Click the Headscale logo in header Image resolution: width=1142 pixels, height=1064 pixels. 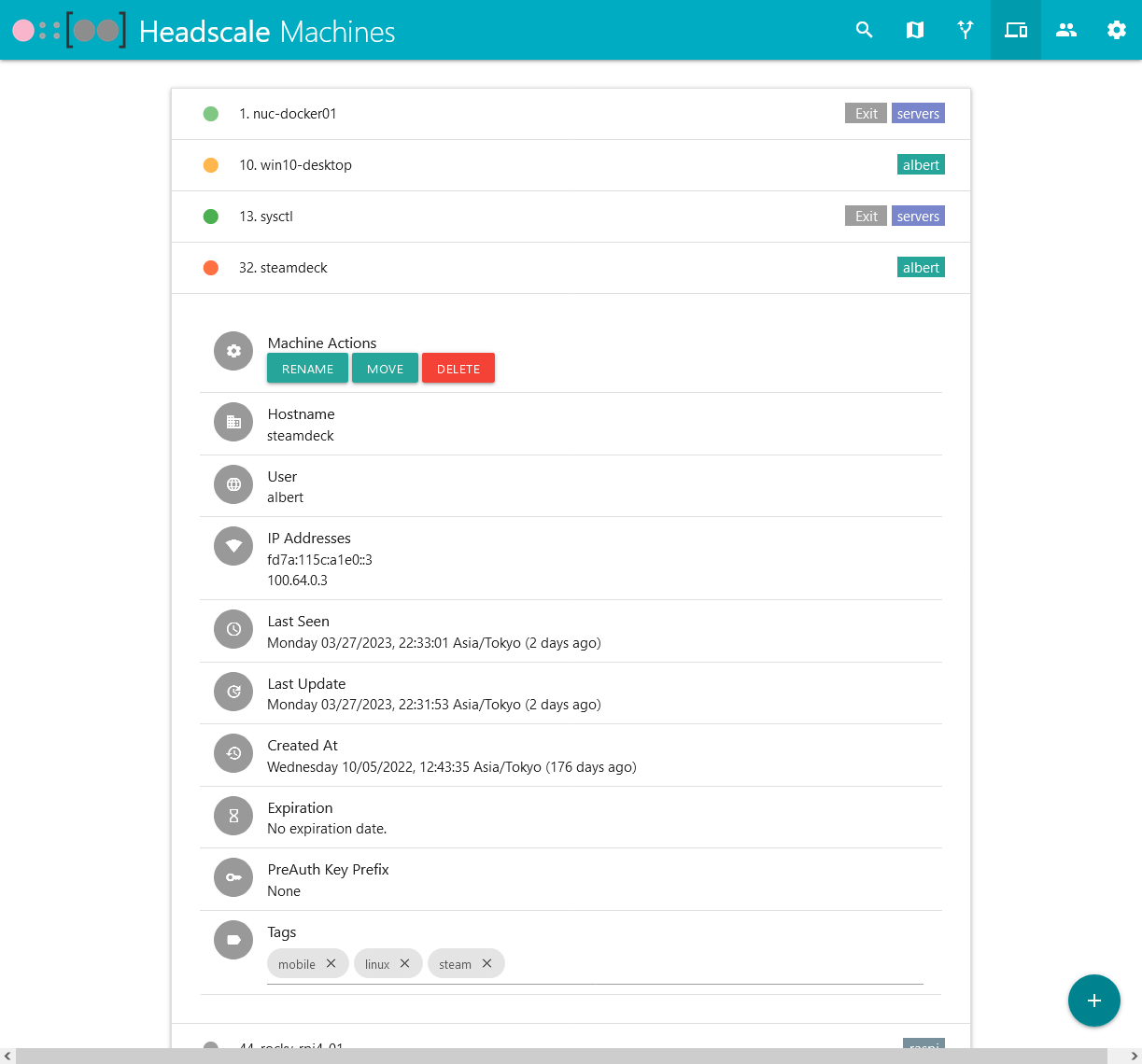tap(69, 30)
